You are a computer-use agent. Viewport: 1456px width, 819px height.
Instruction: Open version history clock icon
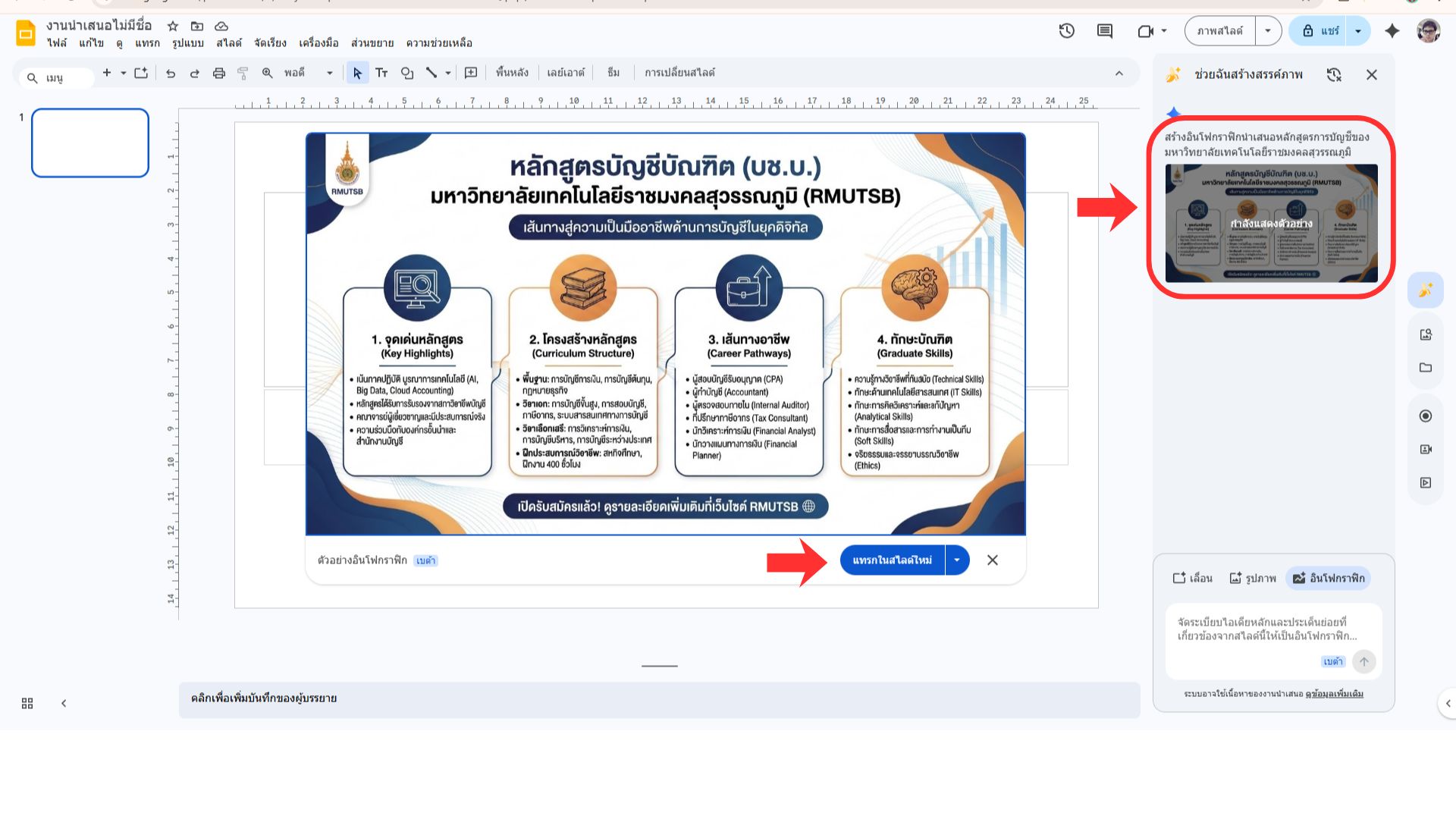(1066, 31)
